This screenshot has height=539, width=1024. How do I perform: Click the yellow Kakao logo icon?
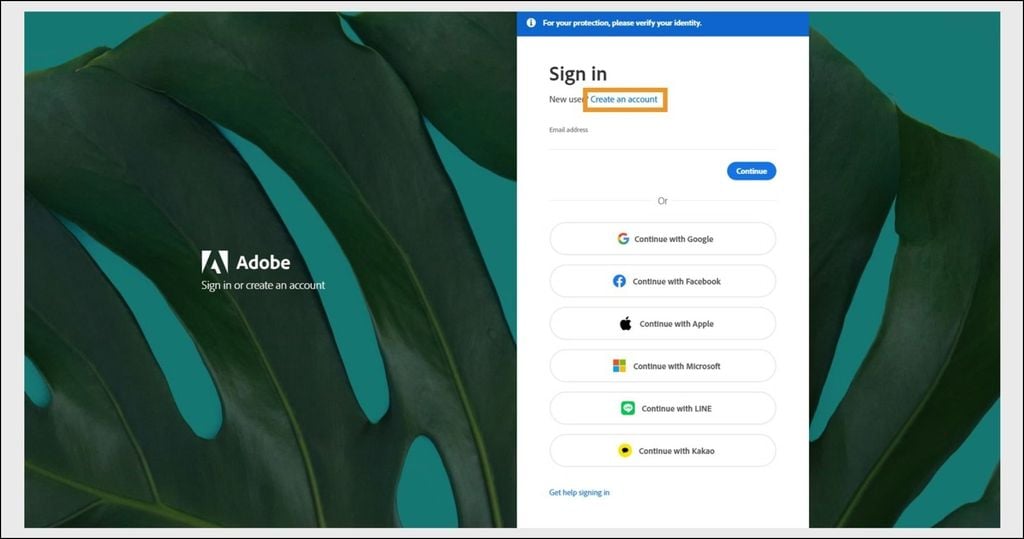pyautogui.click(x=625, y=451)
